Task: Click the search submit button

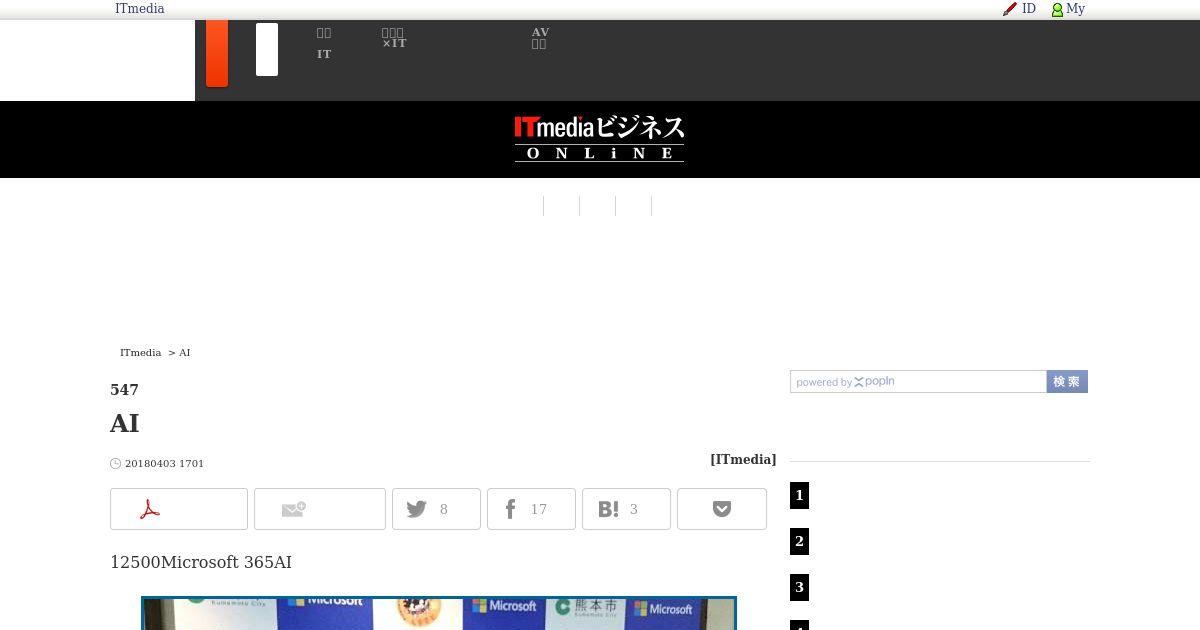Action: click(x=1067, y=382)
